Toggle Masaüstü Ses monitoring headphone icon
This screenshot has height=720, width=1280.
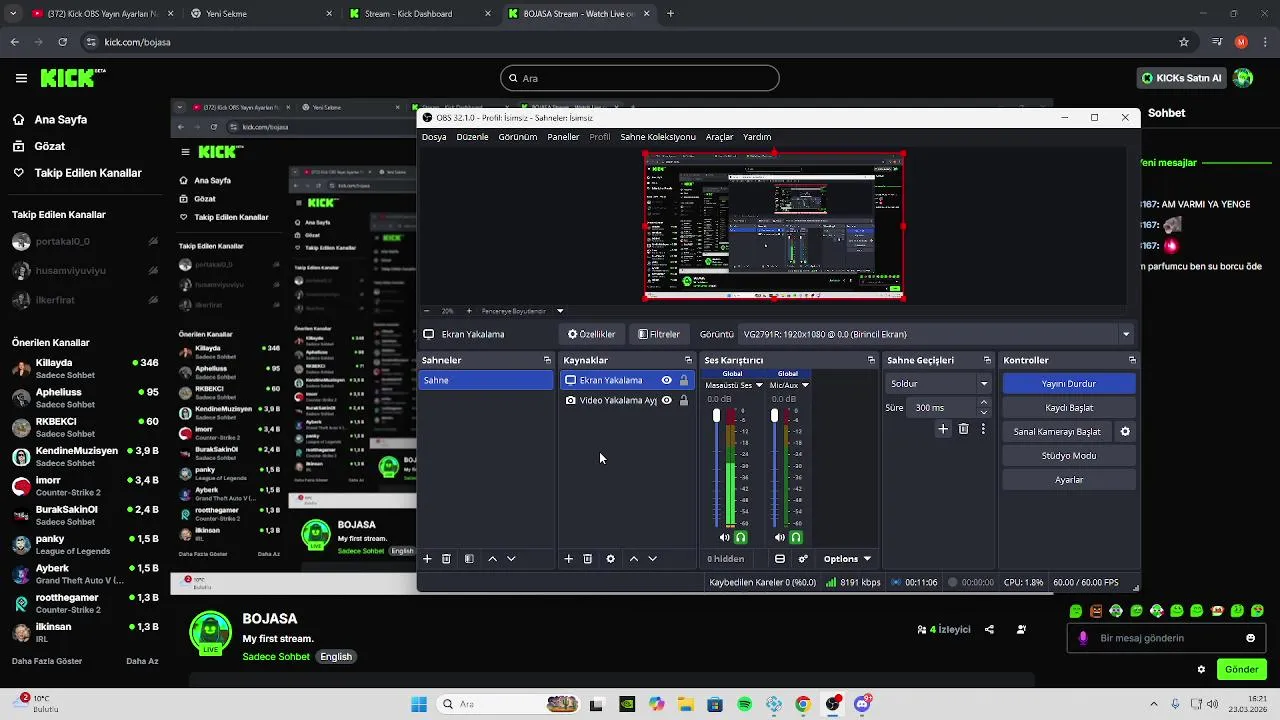[x=741, y=538]
